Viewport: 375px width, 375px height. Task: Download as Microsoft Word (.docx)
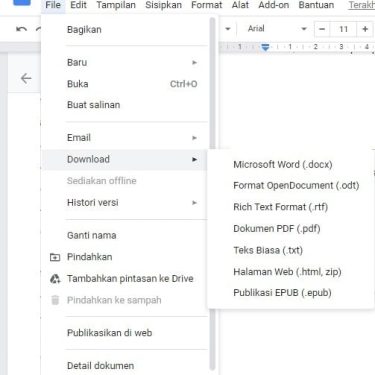tap(290, 164)
